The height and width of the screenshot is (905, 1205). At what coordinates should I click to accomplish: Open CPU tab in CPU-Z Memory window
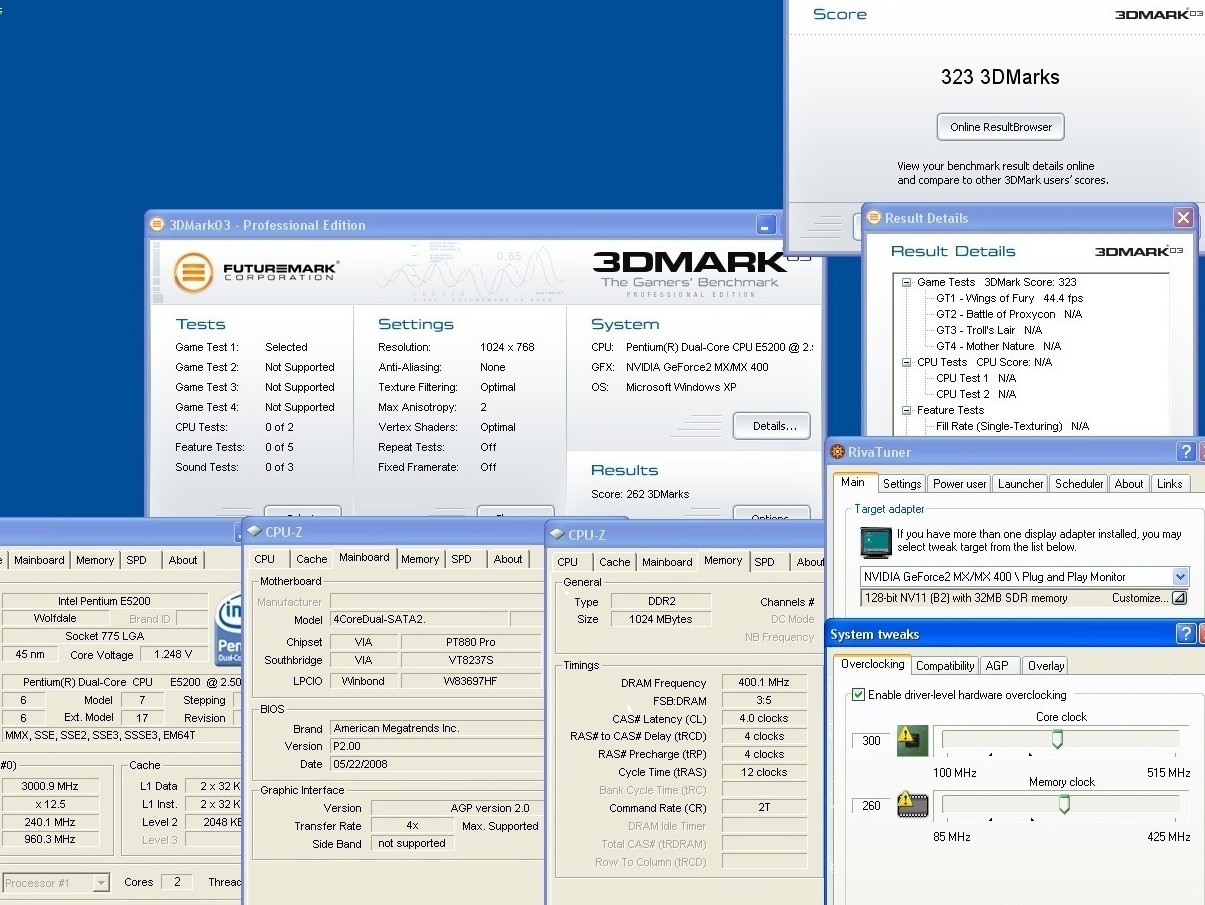pyautogui.click(x=567, y=562)
